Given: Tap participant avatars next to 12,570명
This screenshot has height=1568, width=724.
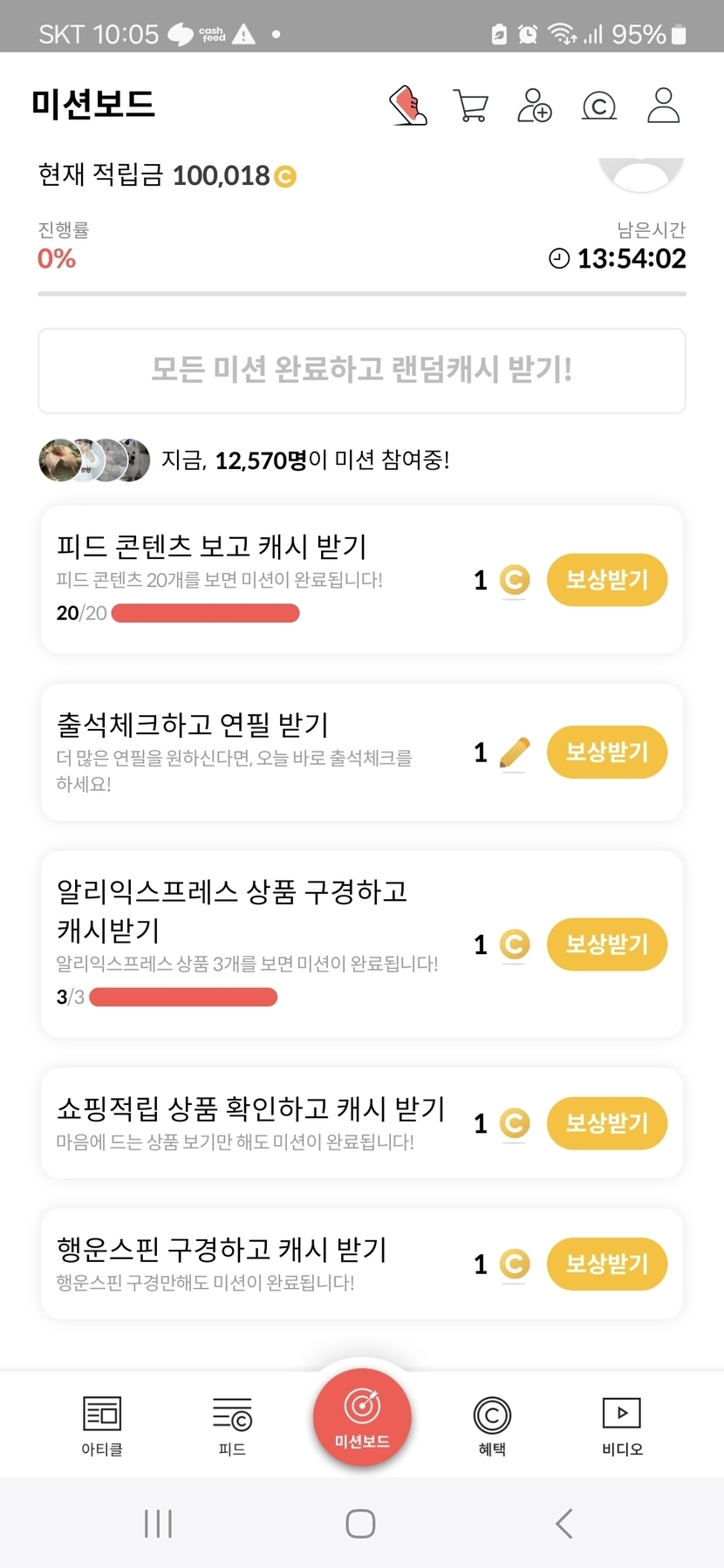Looking at the screenshot, I should point(94,460).
